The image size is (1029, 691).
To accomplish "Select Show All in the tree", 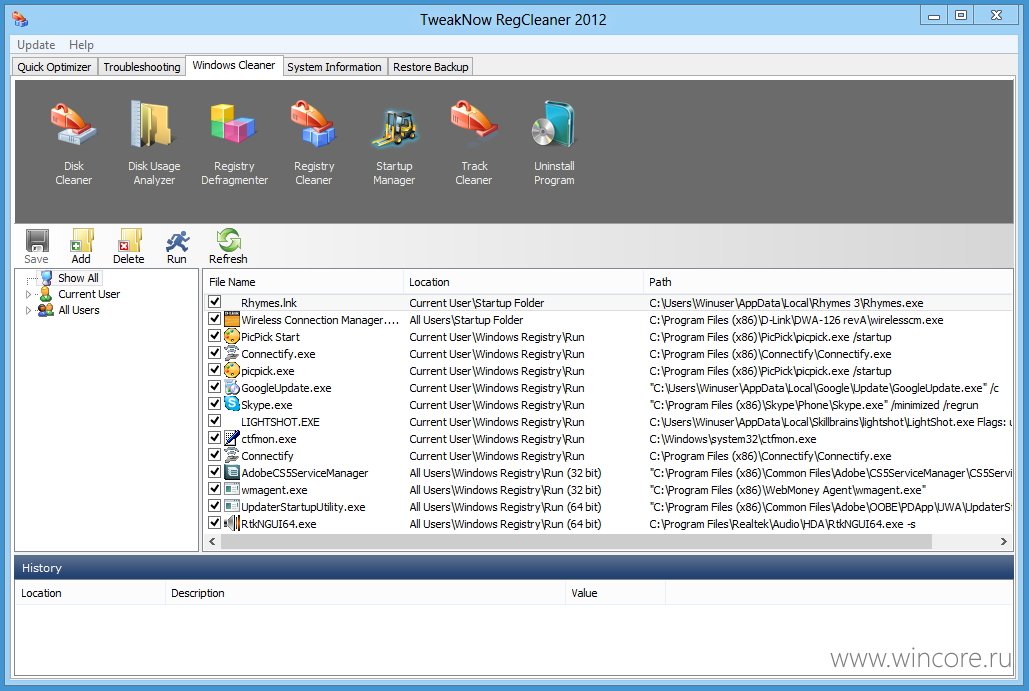I will coord(78,278).
